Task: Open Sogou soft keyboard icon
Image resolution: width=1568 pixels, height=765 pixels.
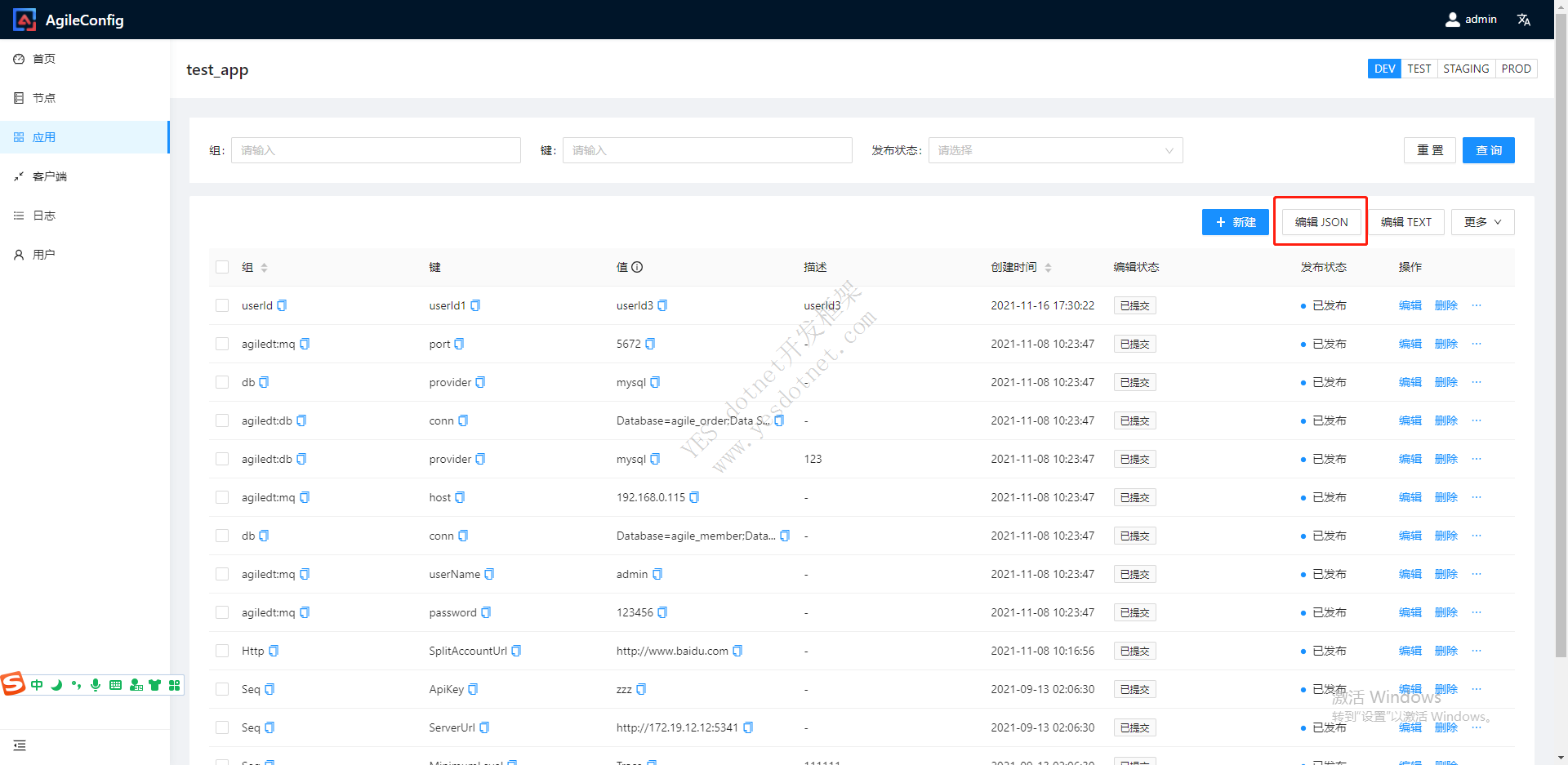Action: coord(115,685)
